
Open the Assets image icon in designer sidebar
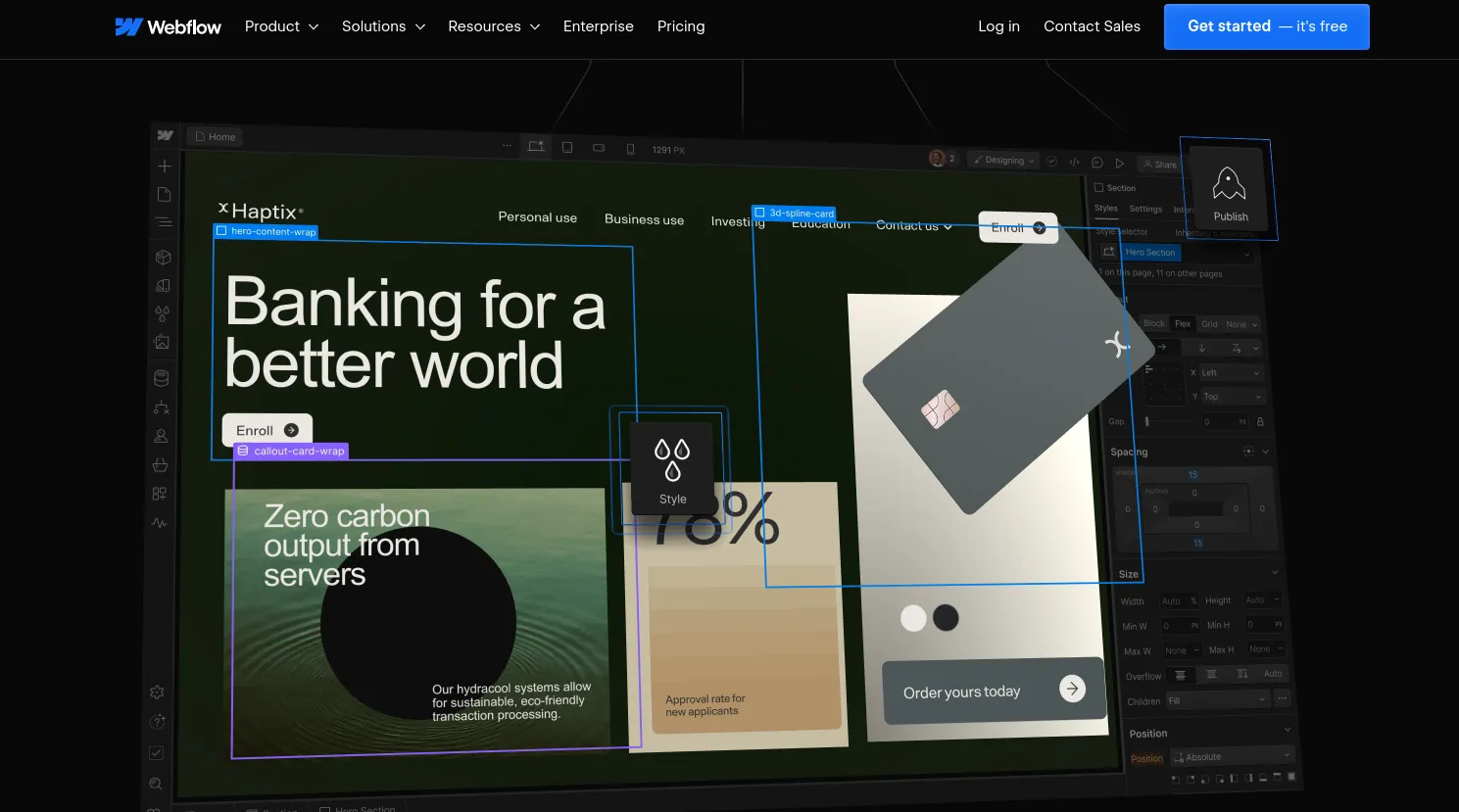coord(163,343)
